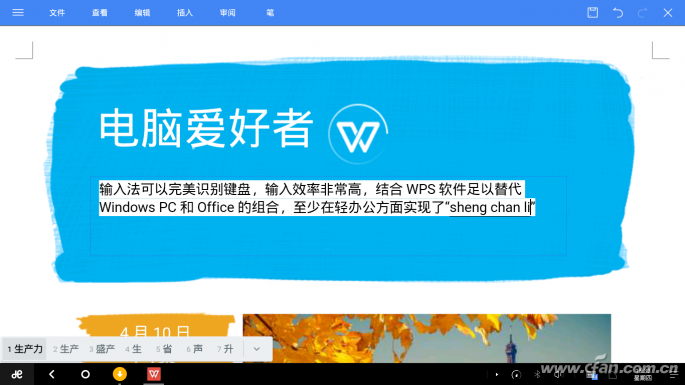Viewport: 685px width, 385px height.
Task: Pick candidate 6 声
Action: [195, 349]
